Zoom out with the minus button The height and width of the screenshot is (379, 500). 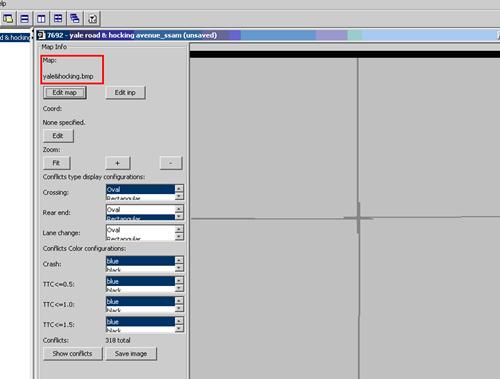pyautogui.click(x=171, y=163)
